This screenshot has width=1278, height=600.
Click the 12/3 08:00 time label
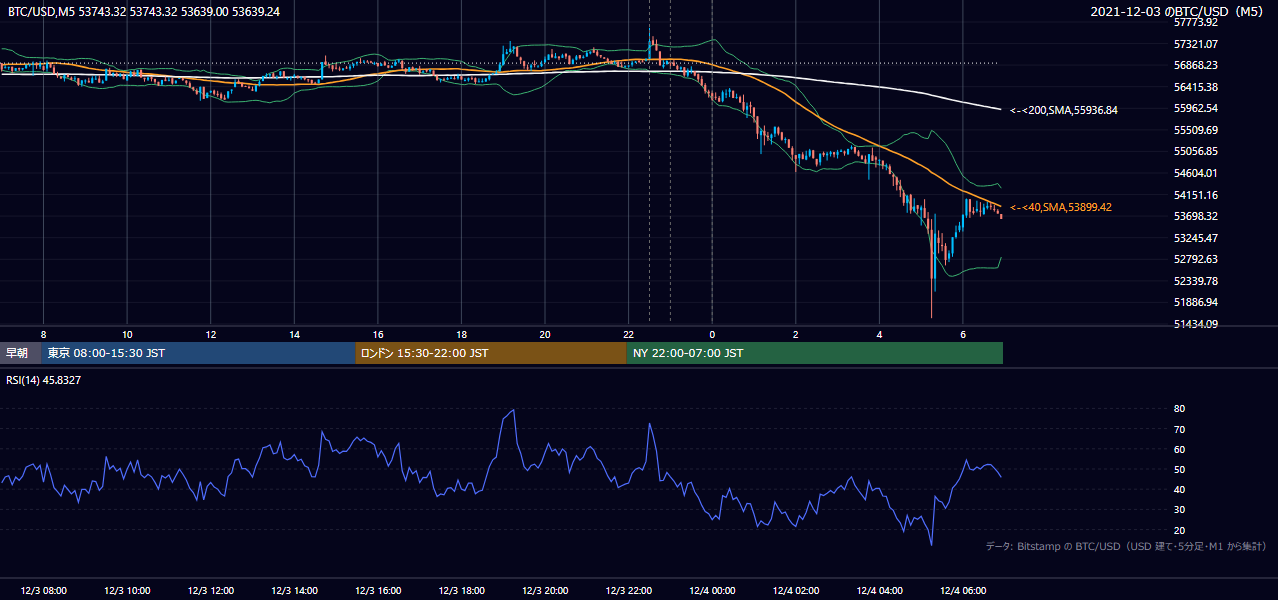click(x=43, y=591)
